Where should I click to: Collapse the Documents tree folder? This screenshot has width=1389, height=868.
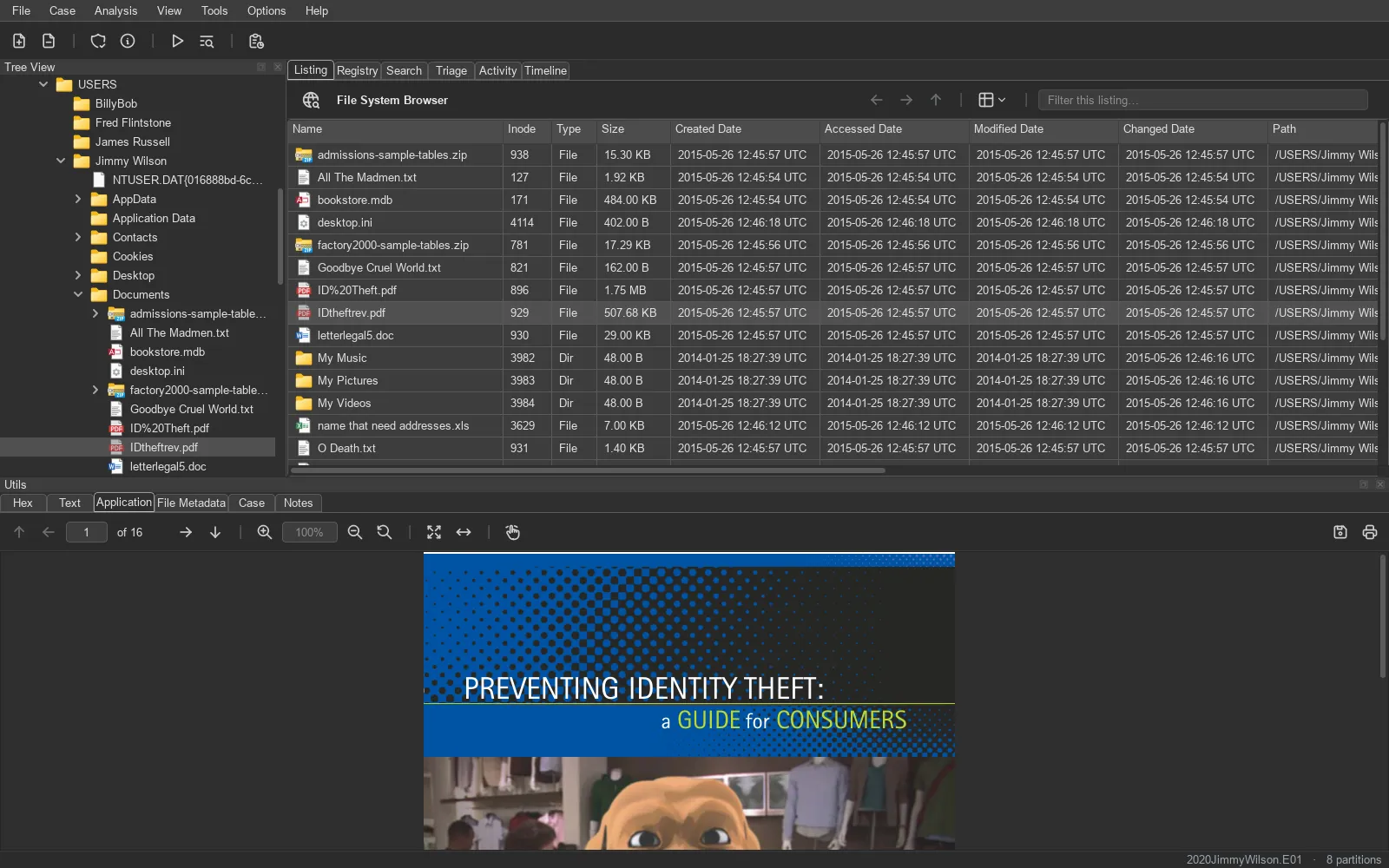click(78, 294)
